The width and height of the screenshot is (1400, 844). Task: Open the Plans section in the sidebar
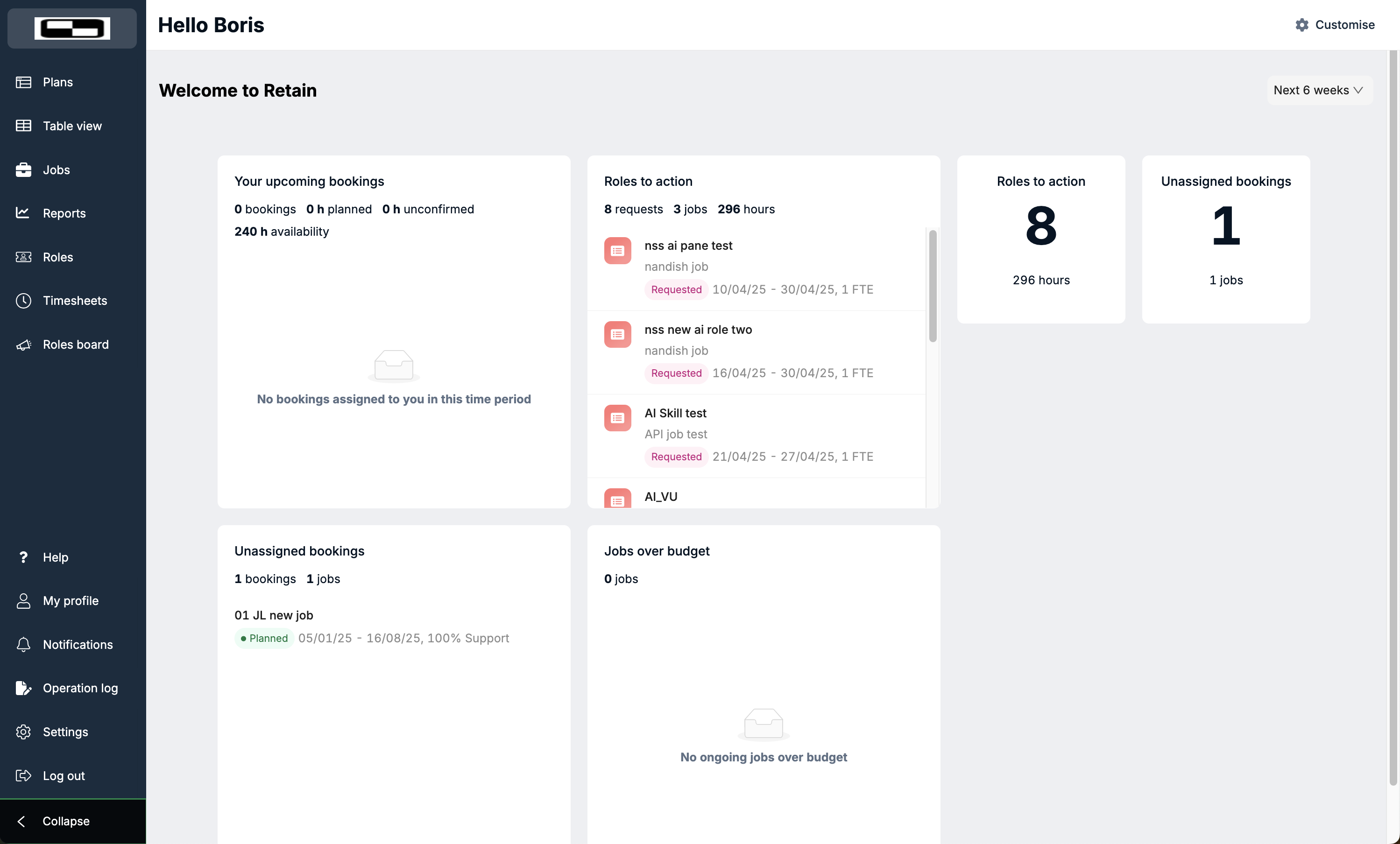[x=57, y=82]
